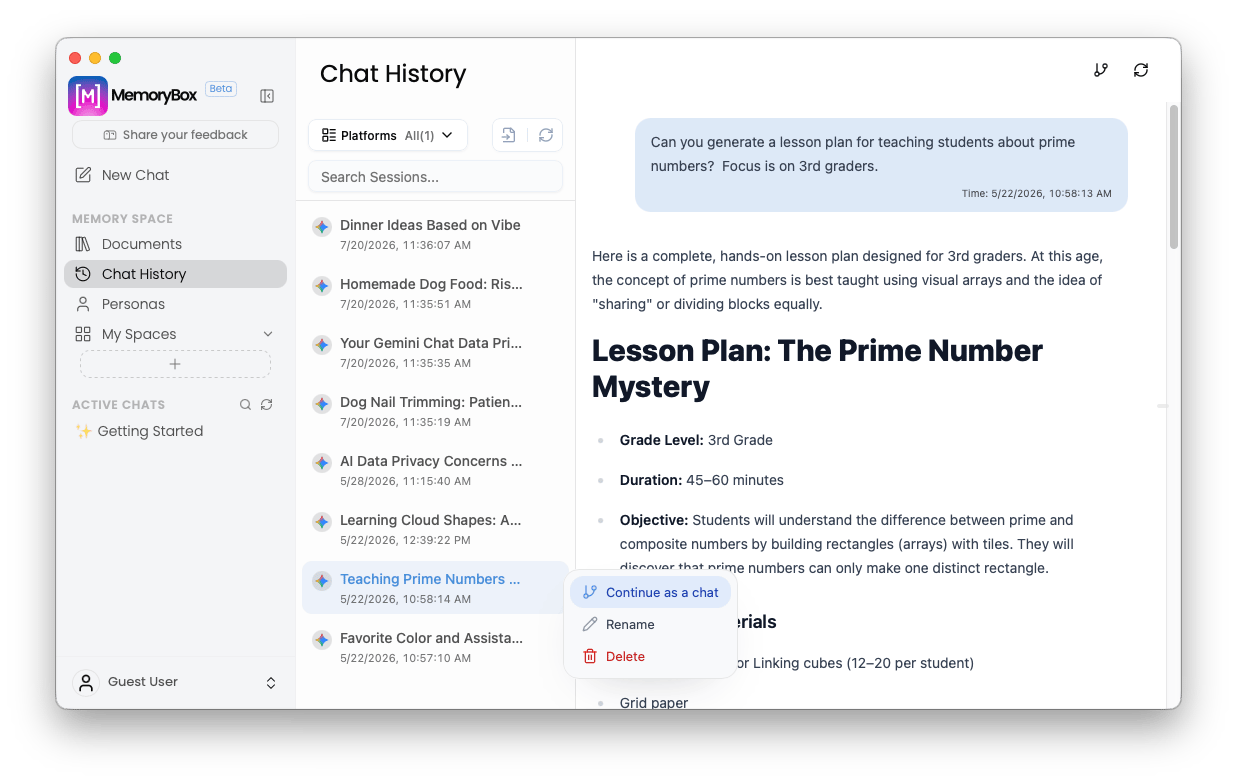Click the MemoryBox logo icon
Image resolution: width=1237 pixels, height=783 pixels.
(87, 96)
